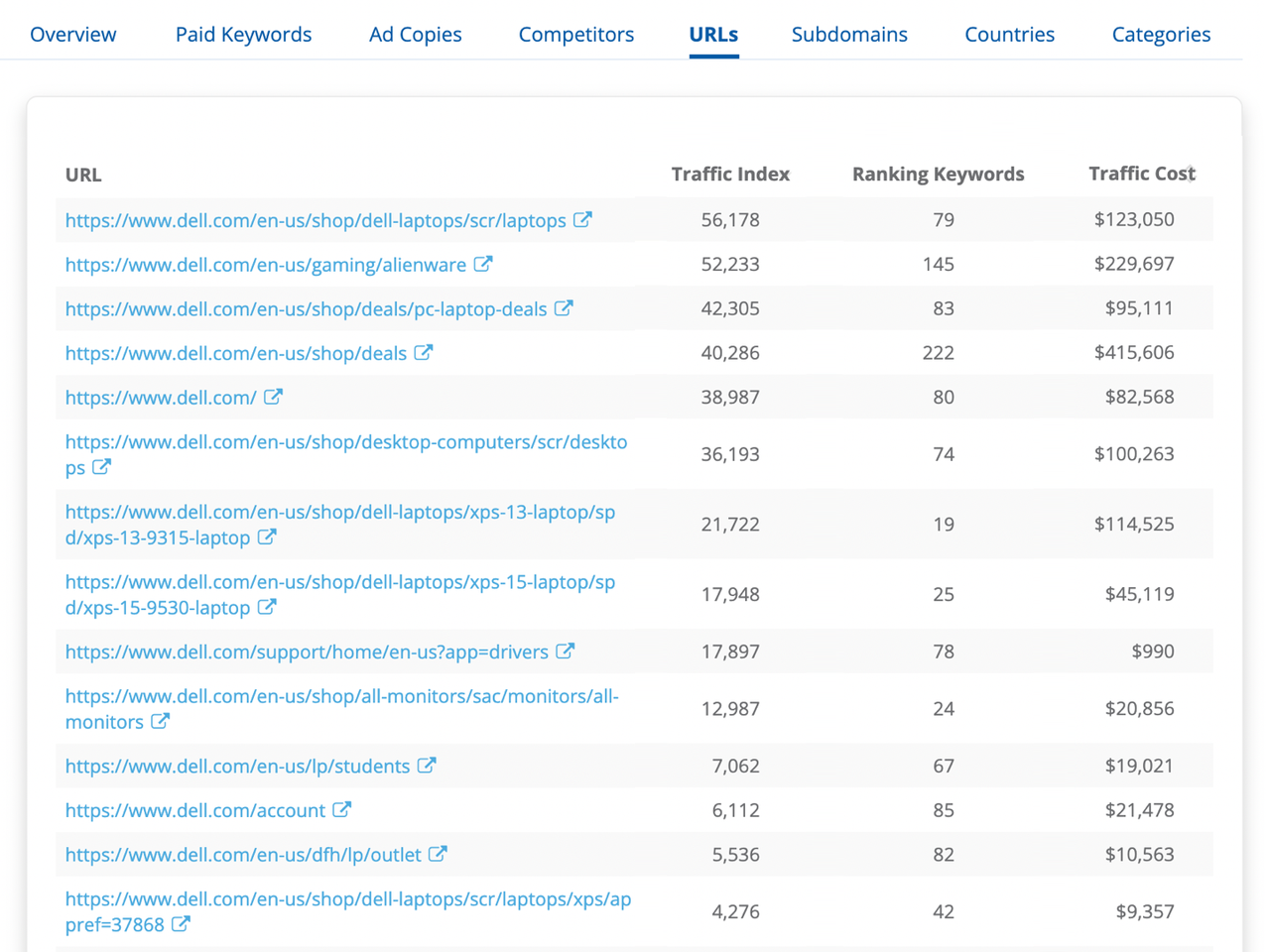The image size is (1270, 952).
Task: Open external link icon for all-monitors URL
Action: (x=161, y=721)
